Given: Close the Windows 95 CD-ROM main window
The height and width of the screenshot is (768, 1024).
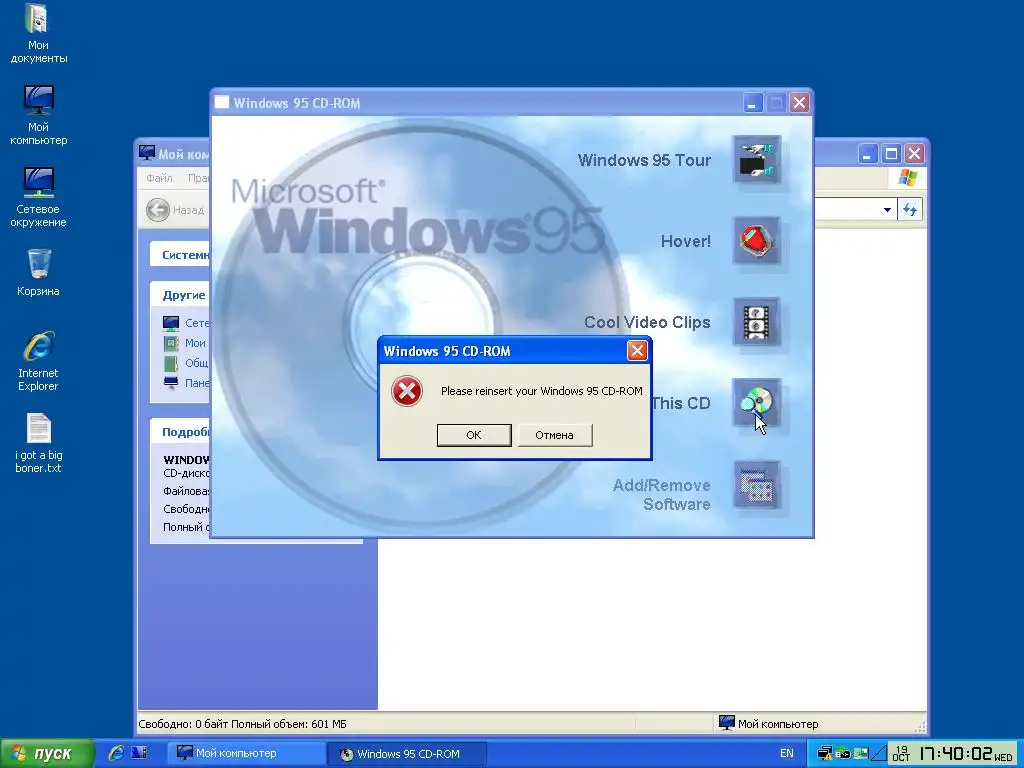Looking at the screenshot, I should [799, 103].
